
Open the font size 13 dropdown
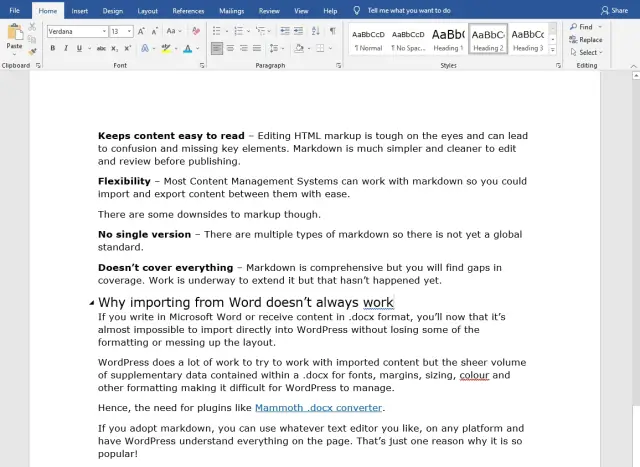point(129,31)
